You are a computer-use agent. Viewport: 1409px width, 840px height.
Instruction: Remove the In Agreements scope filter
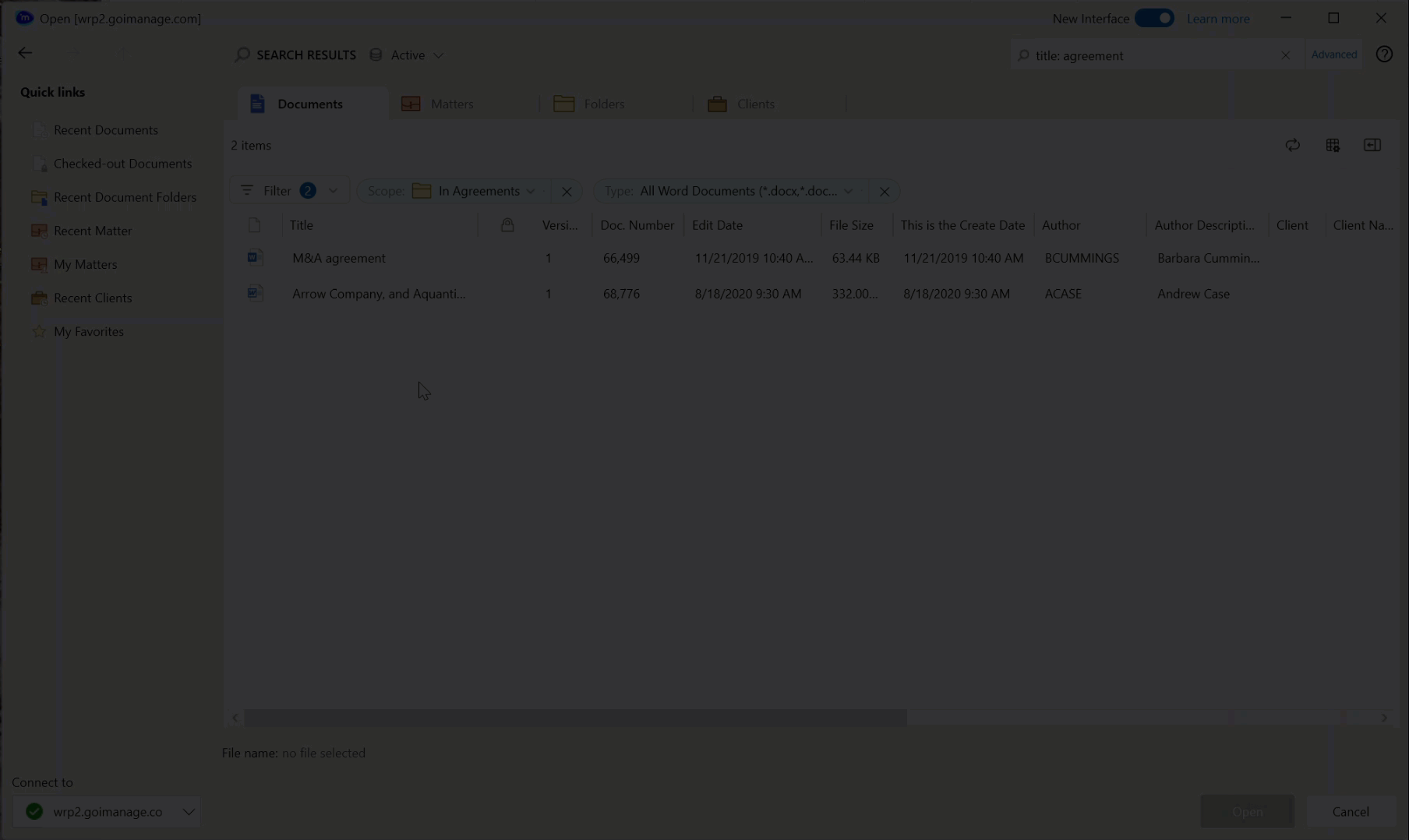click(x=567, y=192)
